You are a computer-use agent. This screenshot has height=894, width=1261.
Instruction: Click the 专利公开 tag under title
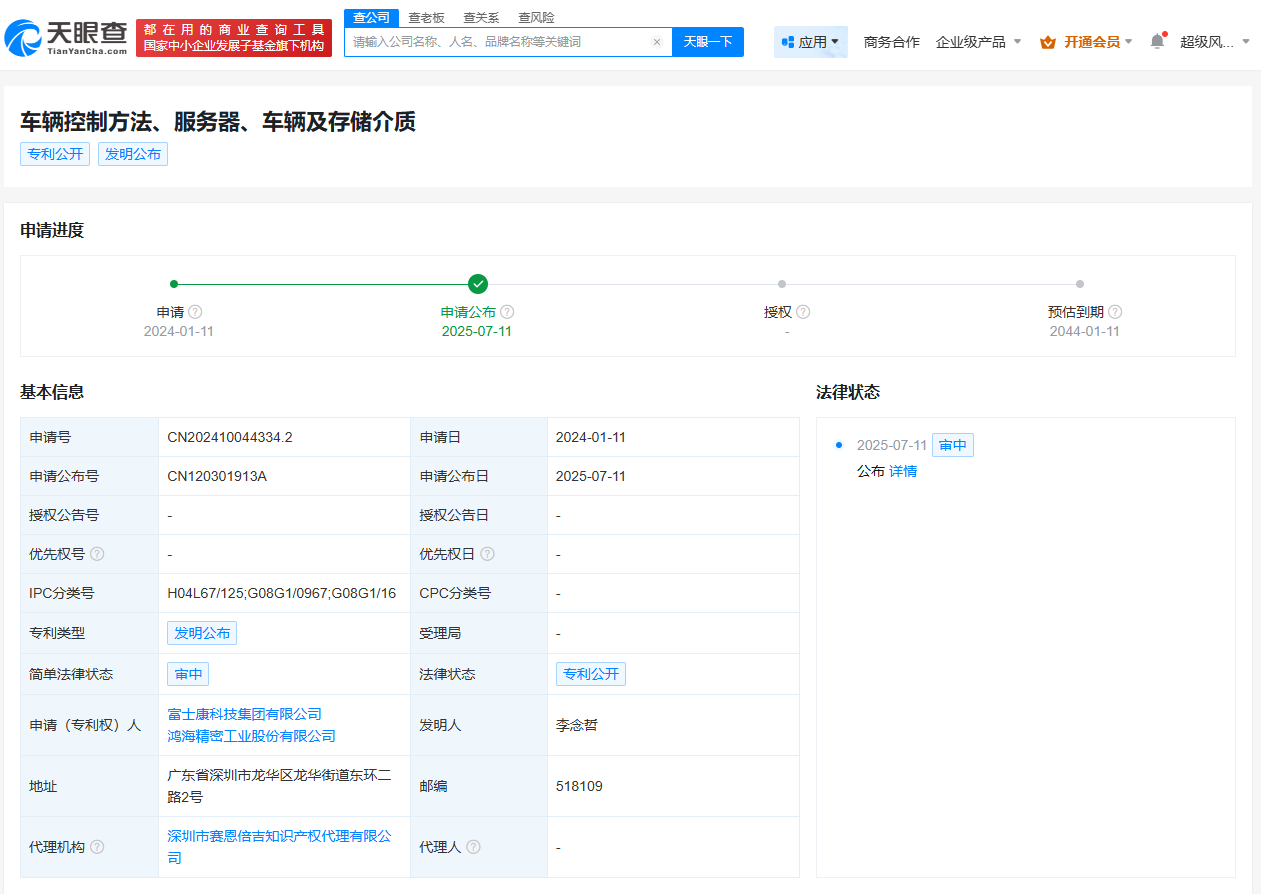(55, 154)
